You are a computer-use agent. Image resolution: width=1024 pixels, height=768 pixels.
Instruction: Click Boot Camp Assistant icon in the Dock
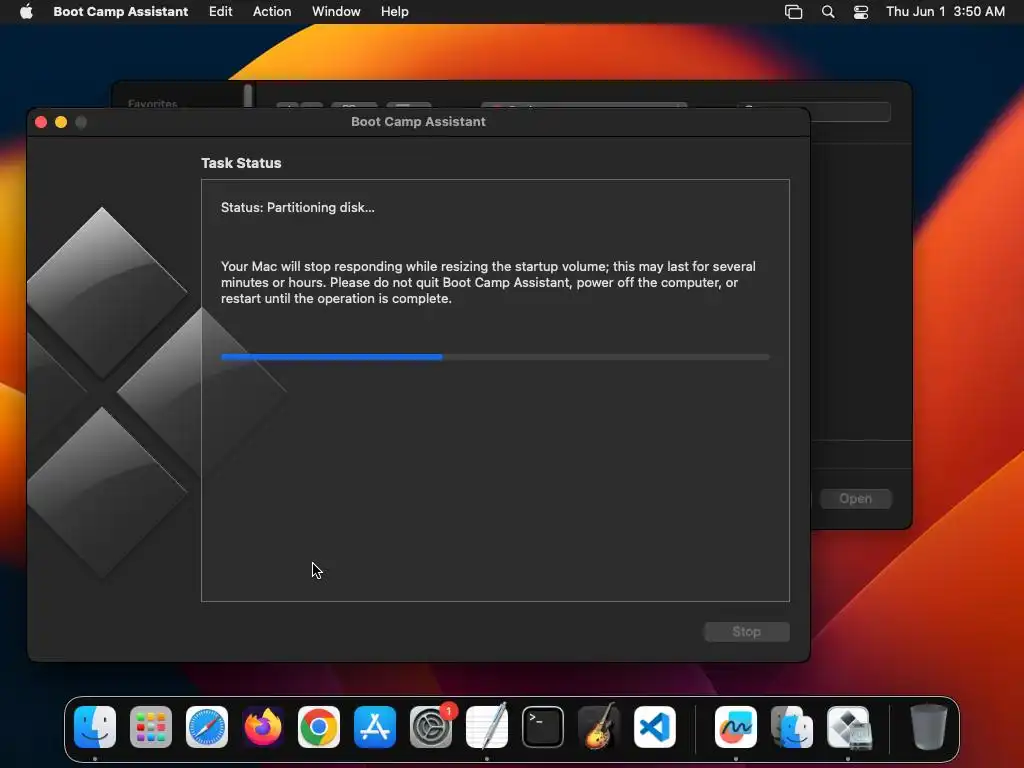pyautogui.click(x=848, y=727)
